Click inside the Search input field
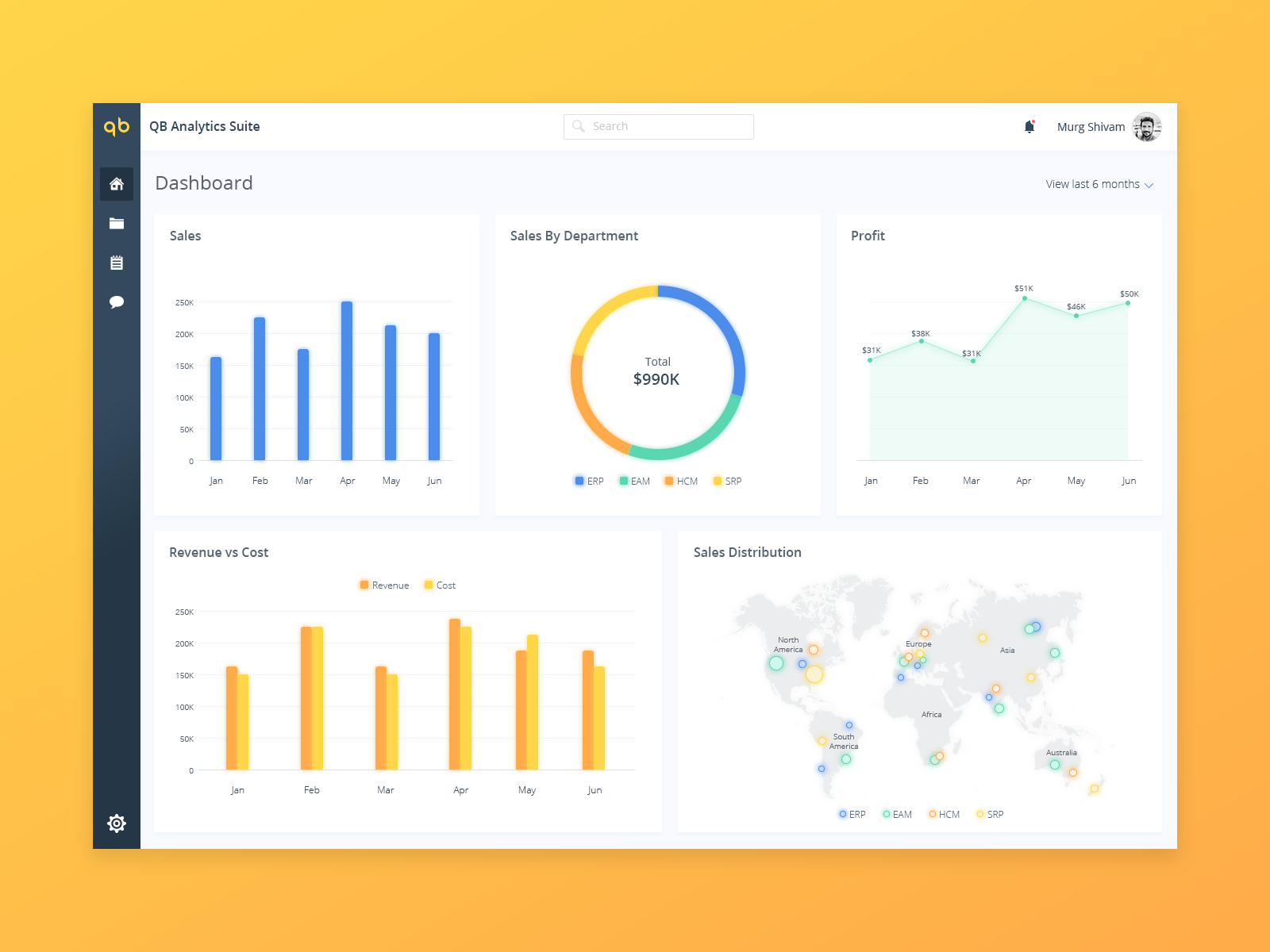Image resolution: width=1270 pixels, height=952 pixels. (659, 126)
